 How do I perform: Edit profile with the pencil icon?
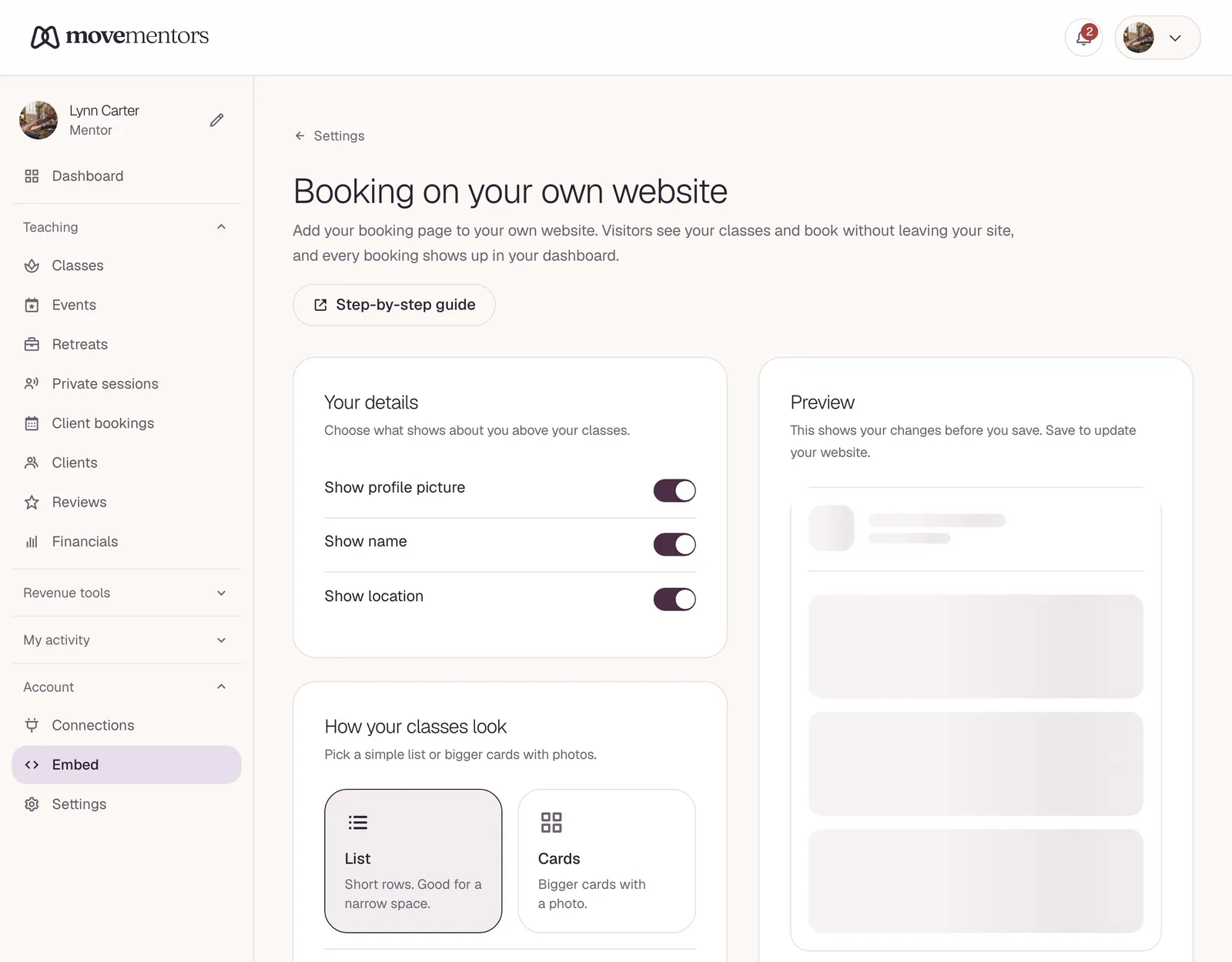pos(217,120)
